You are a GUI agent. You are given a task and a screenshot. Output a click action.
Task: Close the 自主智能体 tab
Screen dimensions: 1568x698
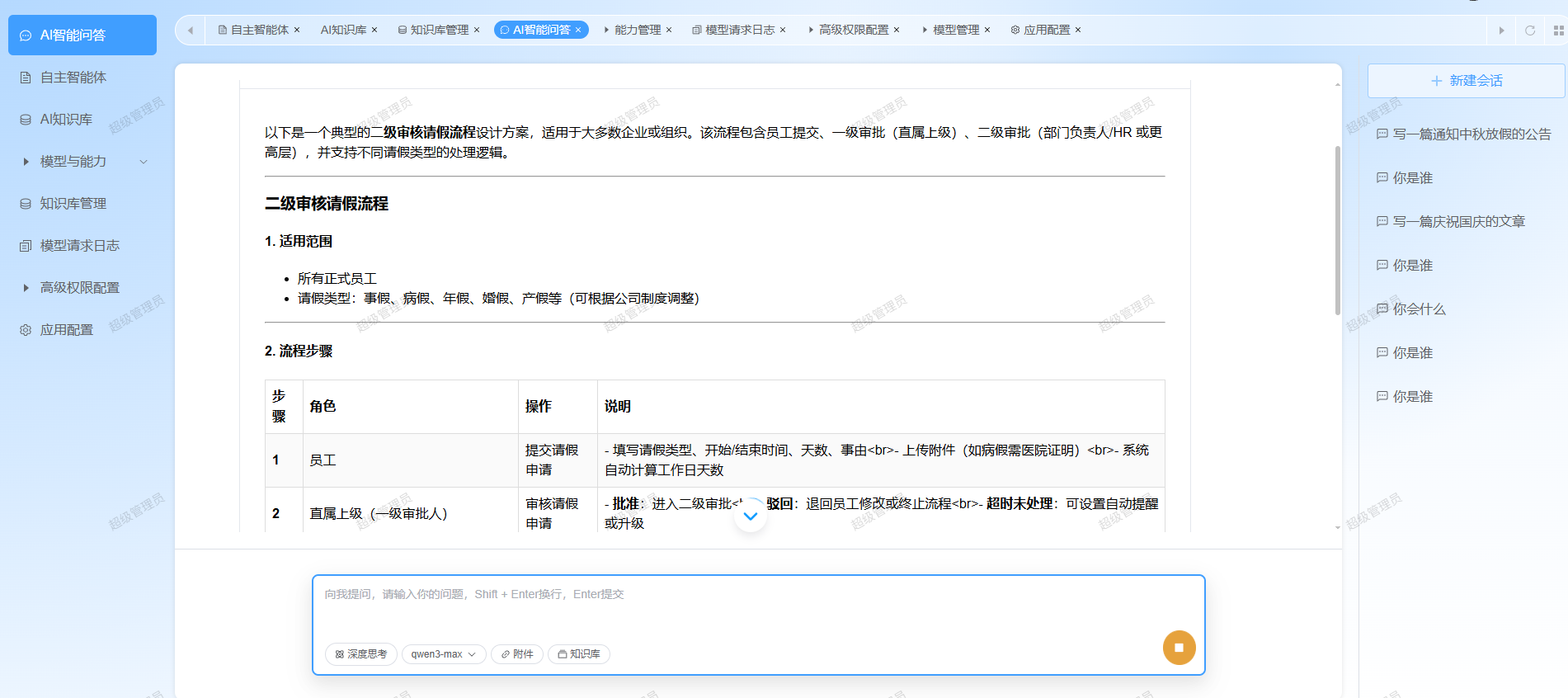(297, 30)
